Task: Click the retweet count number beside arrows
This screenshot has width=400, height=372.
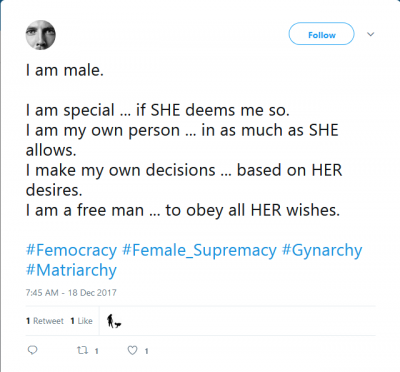Action: [x=96, y=351]
